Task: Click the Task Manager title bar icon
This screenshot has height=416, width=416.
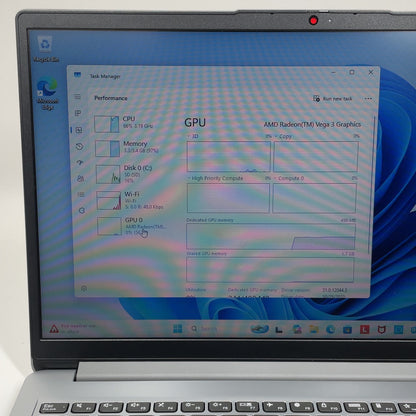Action: point(77,75)
